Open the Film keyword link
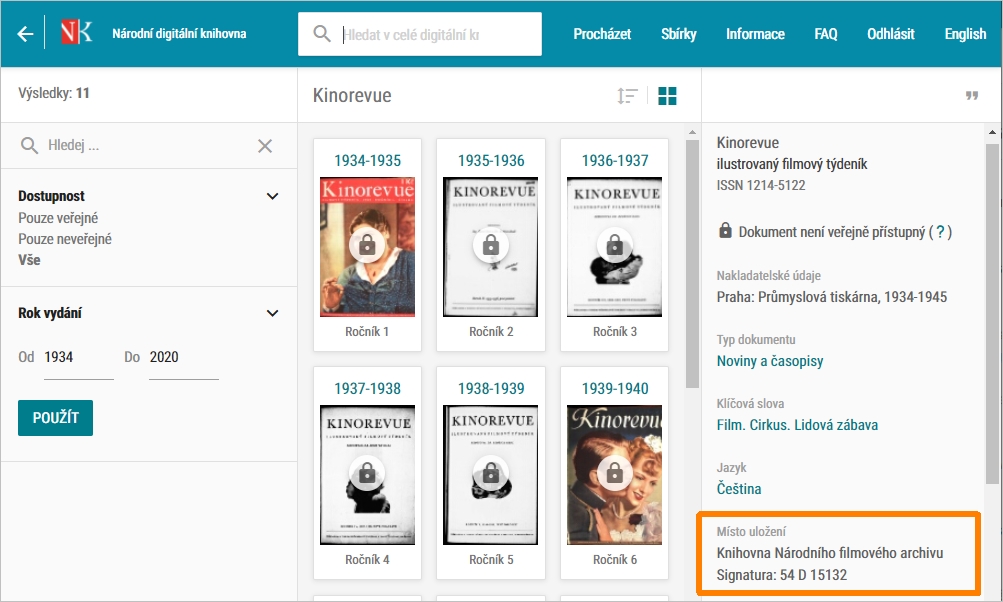Viewport: 1003px width, 602px height. (x=731, y=425)
